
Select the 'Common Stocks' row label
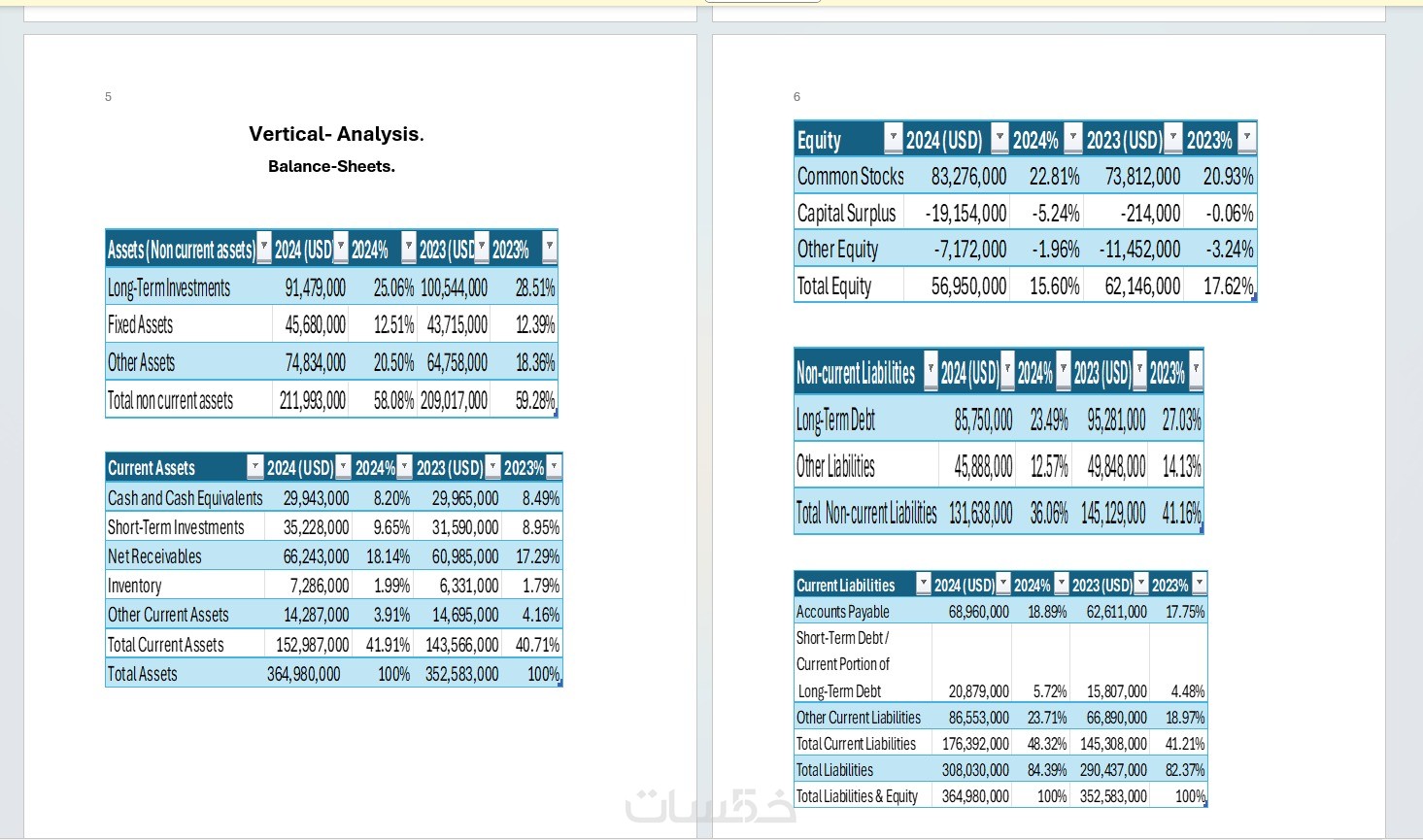click(x=850, y=176)
